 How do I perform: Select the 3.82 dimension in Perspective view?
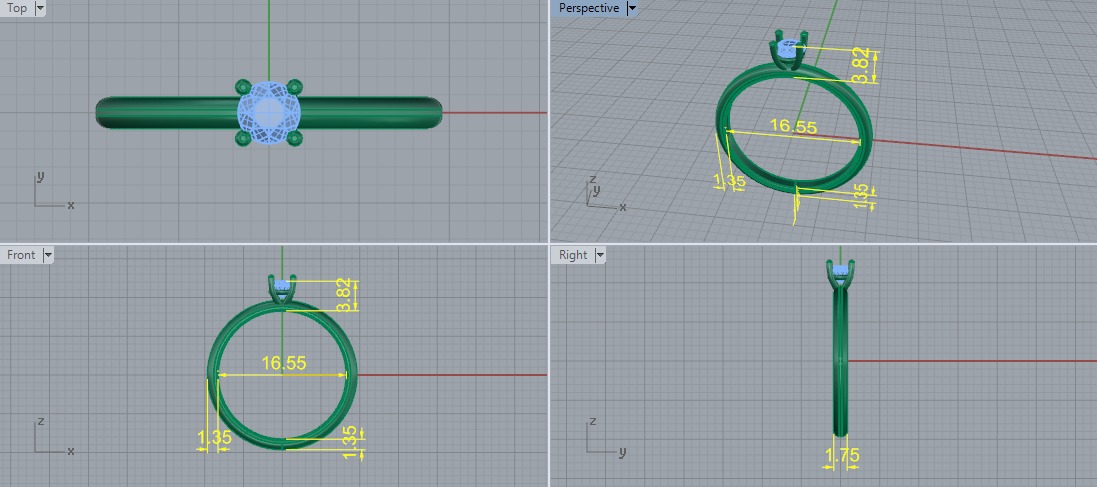(x=861, y=66)
